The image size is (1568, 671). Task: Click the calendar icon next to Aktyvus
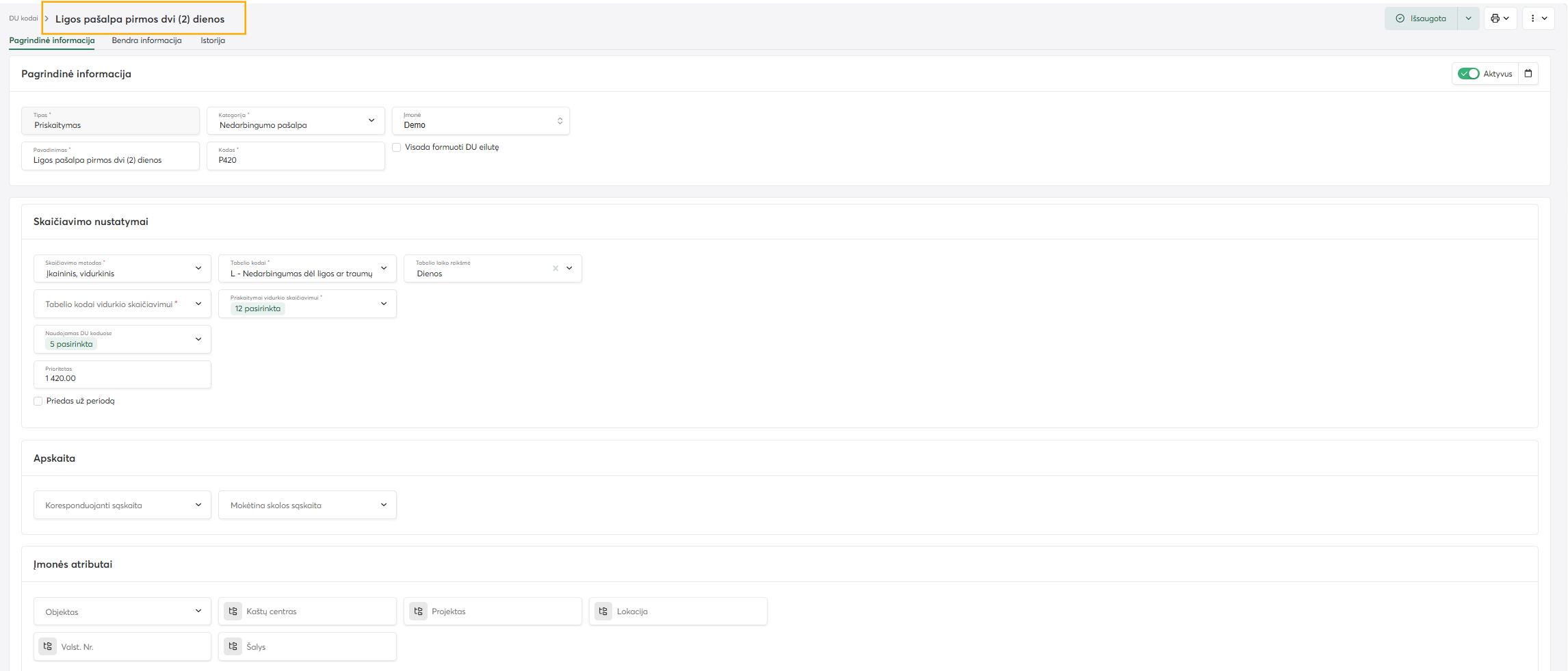pyautogui.click(x=1528, y=74)
